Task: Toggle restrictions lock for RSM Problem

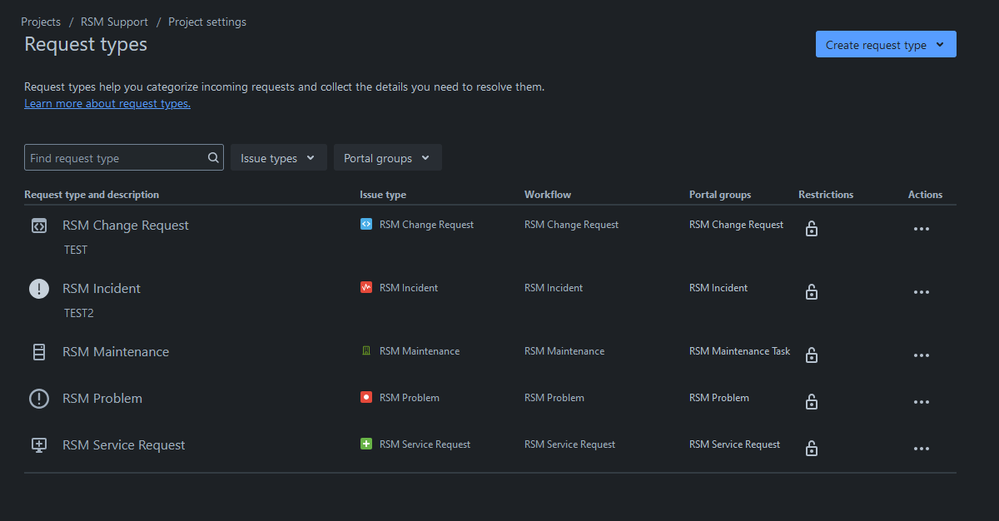Action: point(812,402)
